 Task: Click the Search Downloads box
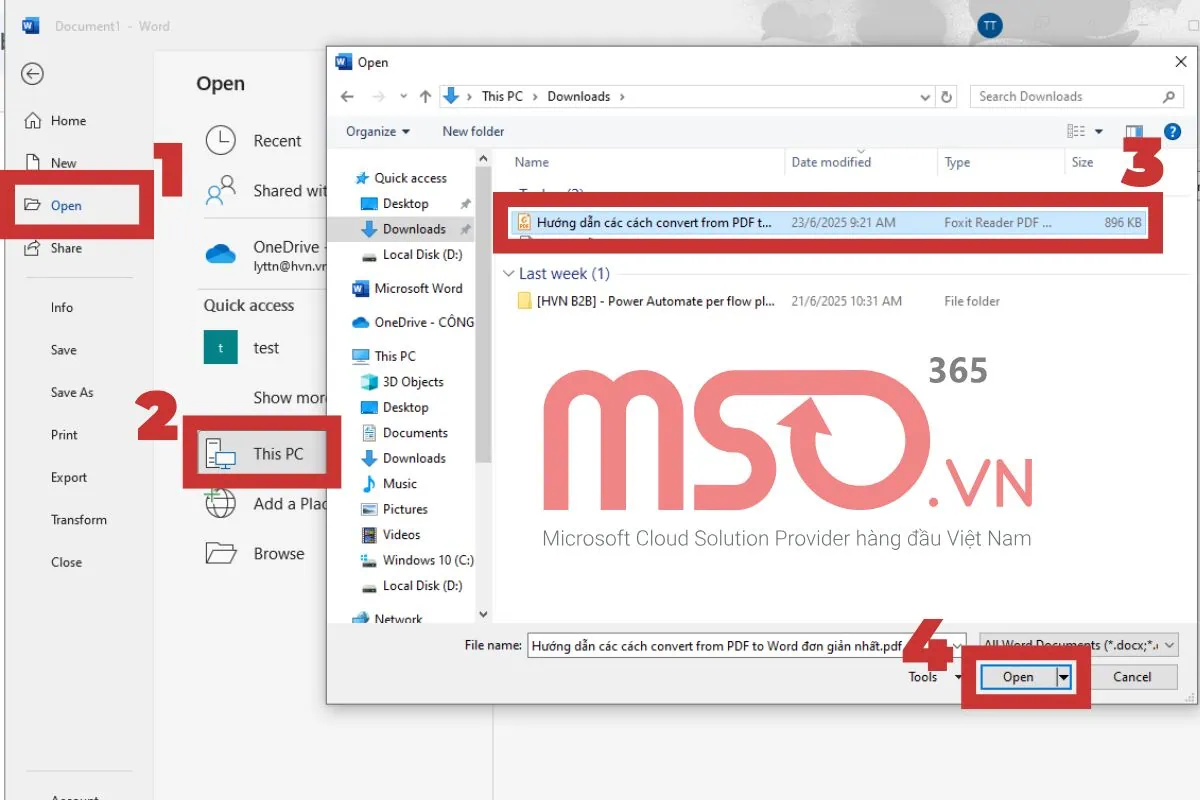tap(1075, 97)
